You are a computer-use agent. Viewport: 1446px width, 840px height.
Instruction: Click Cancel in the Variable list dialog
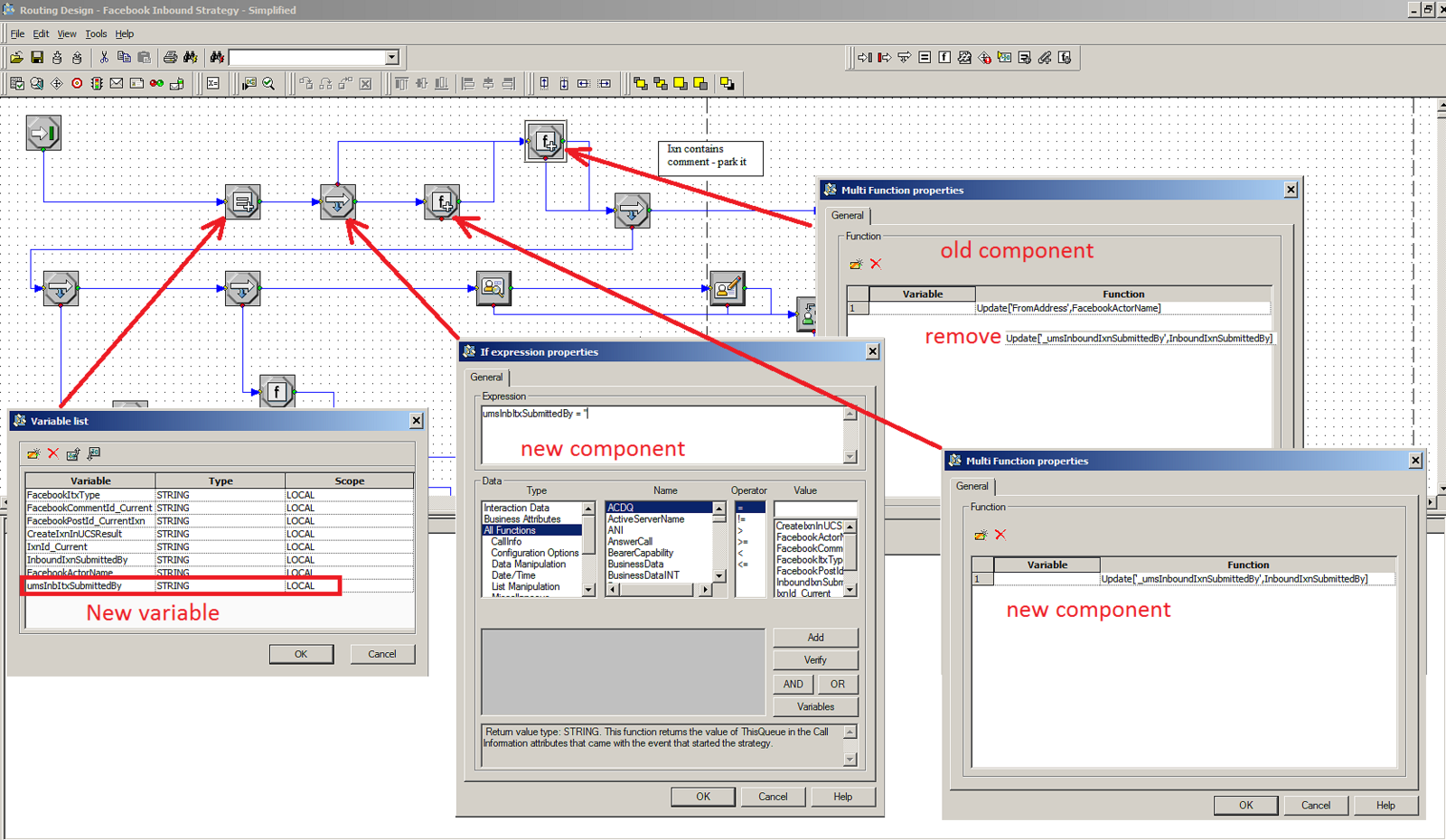pyautogui.click(x=381, y=654)
